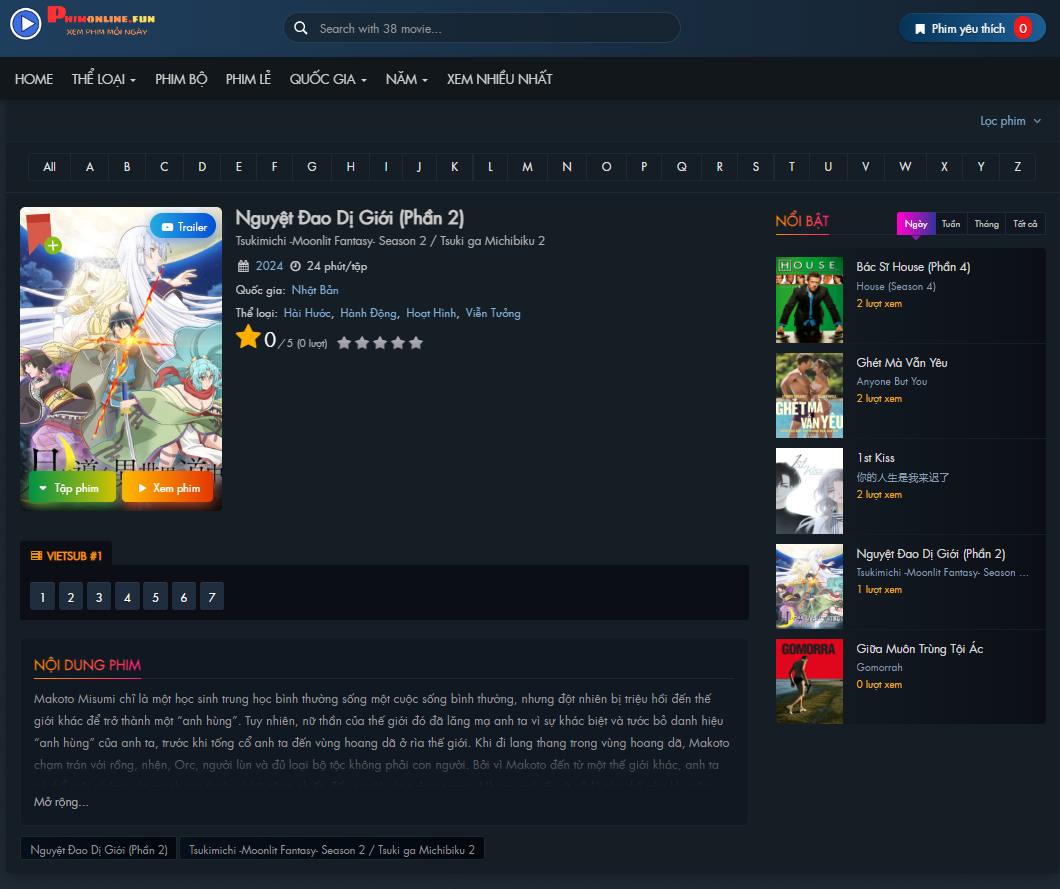
Task: Open the Bác Sĩ House poster thumbnail
Action: click(x=809, y=301)
